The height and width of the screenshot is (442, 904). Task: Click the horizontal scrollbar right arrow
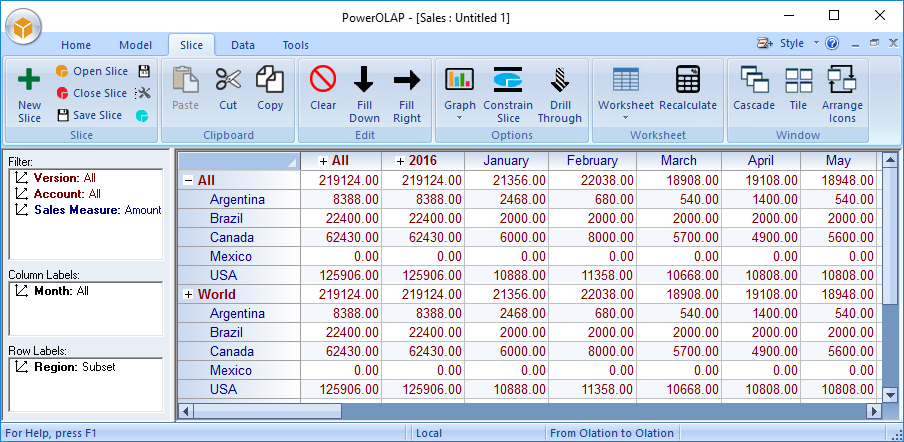875,411
